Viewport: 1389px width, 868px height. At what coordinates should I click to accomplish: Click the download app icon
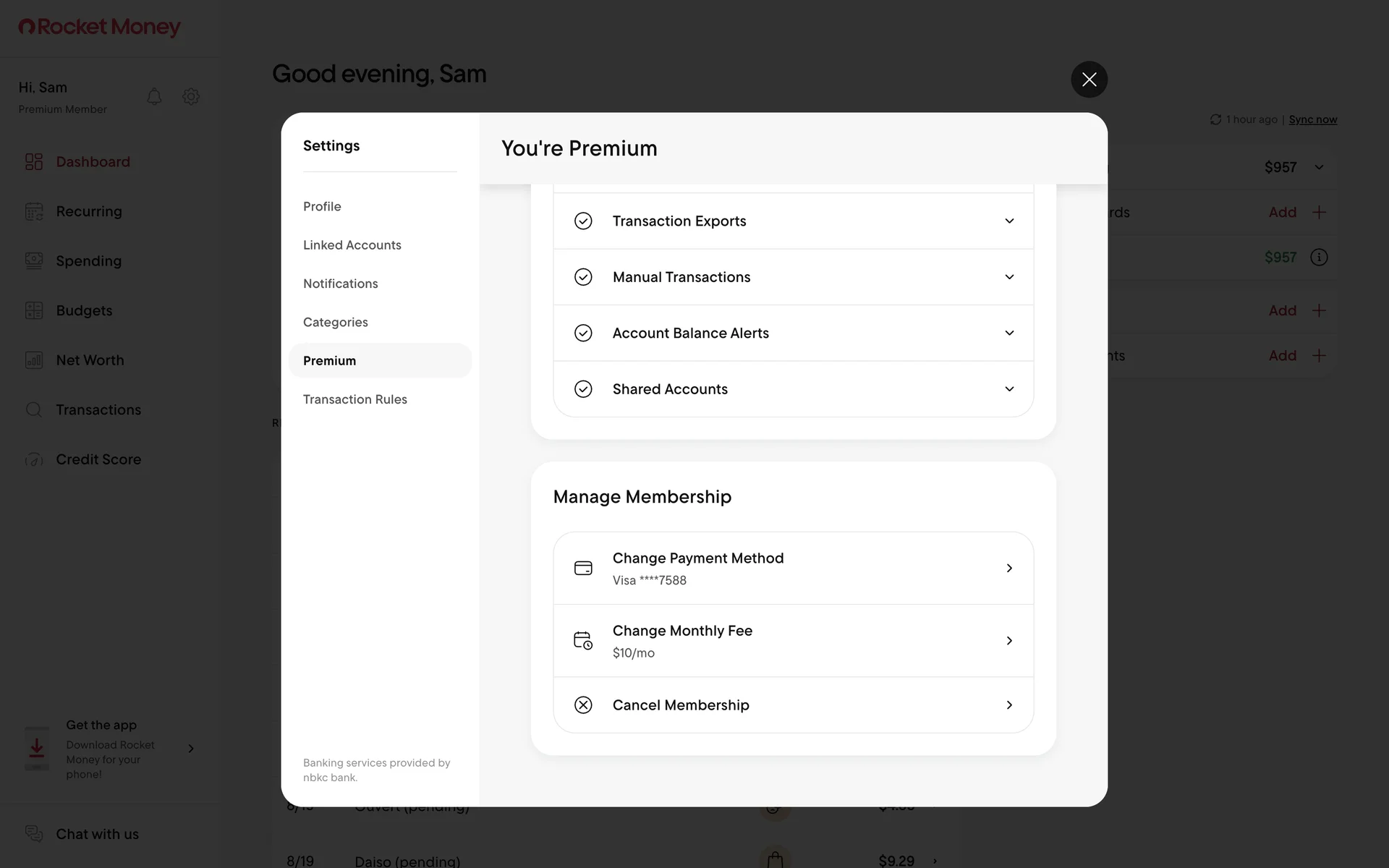tap(37, 749)
